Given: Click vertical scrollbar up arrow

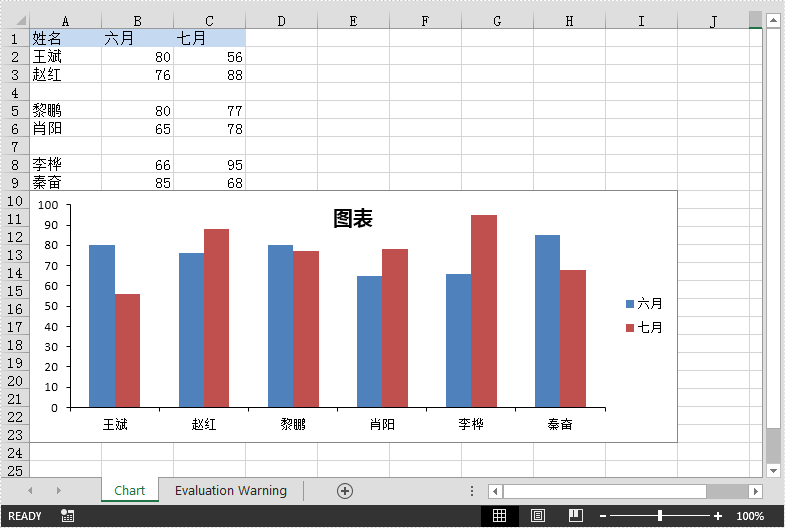Looking at the screenshot, I should tap(773, 21).
